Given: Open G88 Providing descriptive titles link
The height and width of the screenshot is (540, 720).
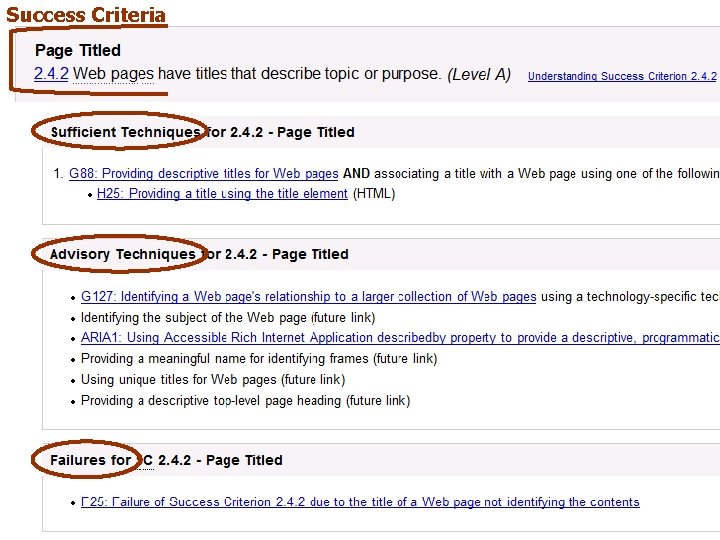Looking at the screenshot, I should pos(203,174).
